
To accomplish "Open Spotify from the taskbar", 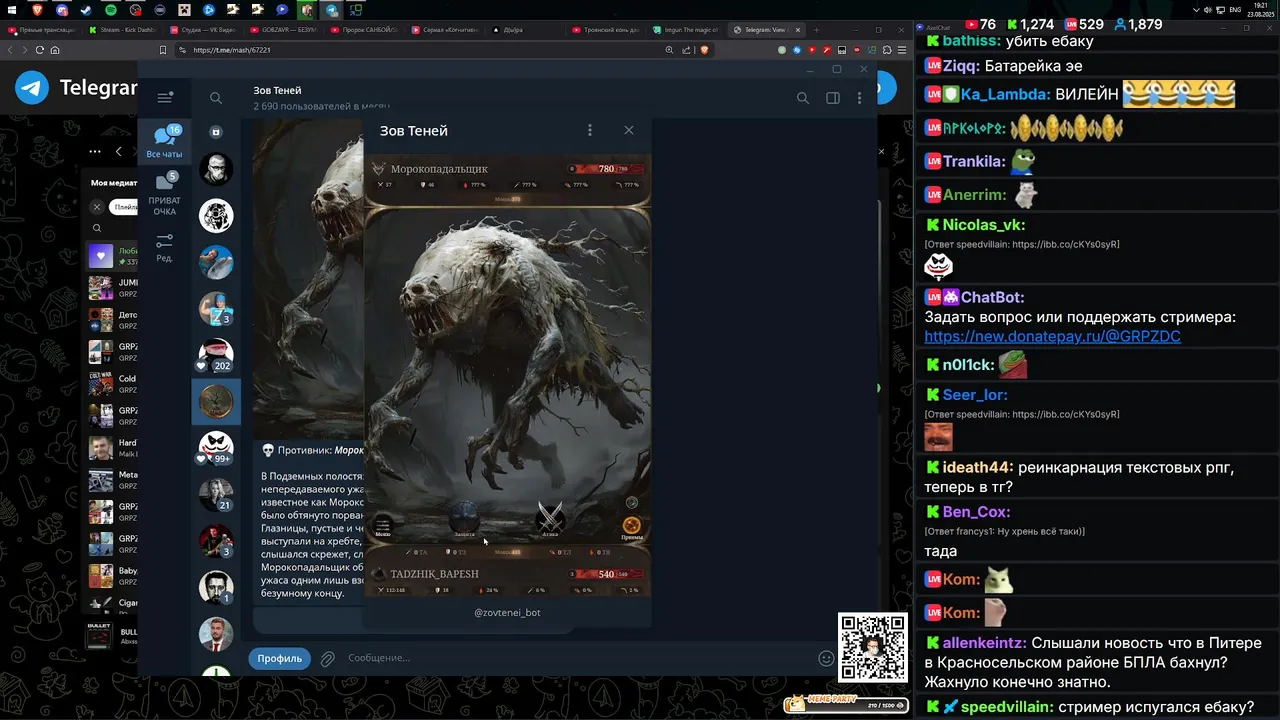I will (x=110, y=9).
